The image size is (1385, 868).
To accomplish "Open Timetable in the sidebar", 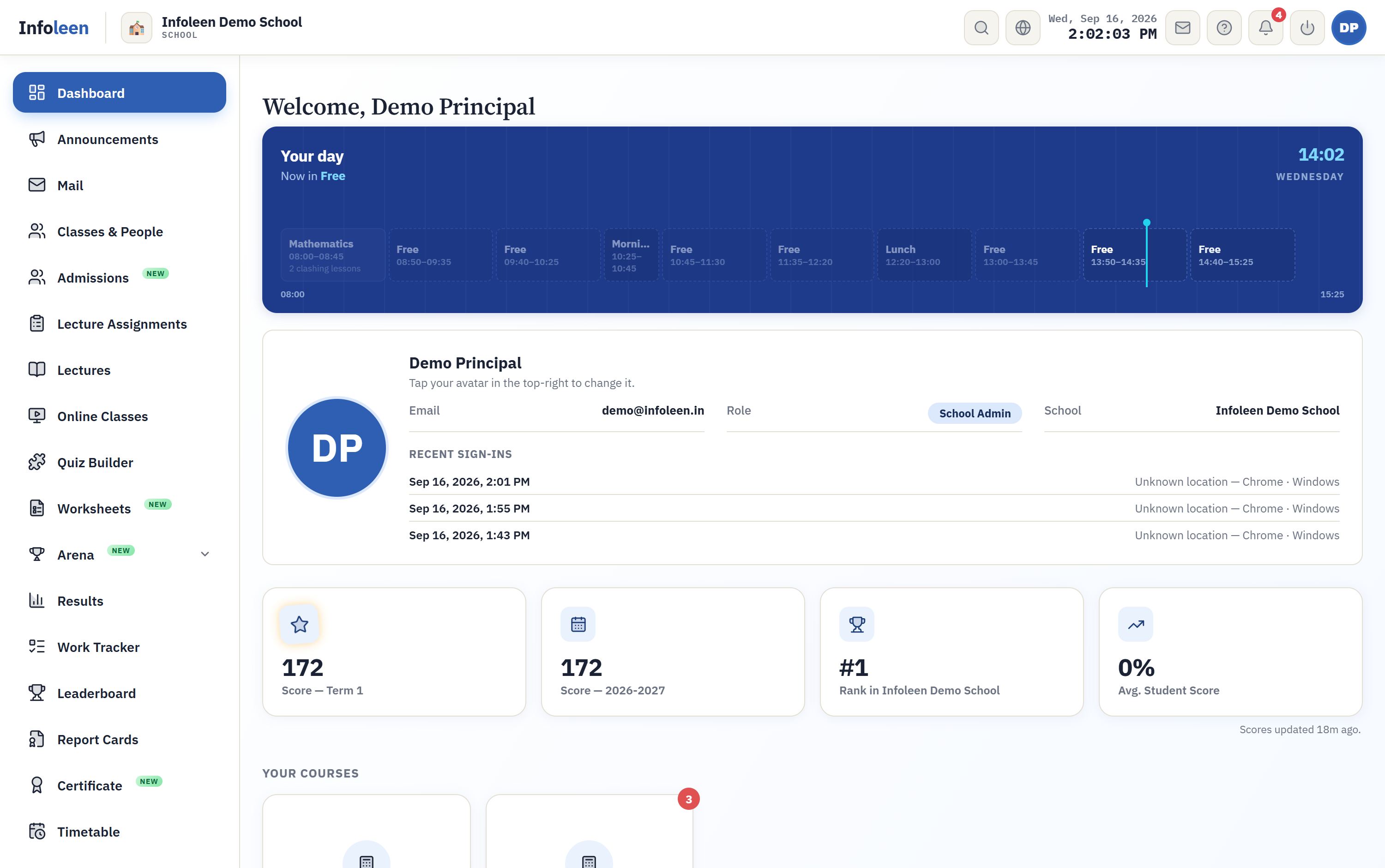I will coord(120,832).
